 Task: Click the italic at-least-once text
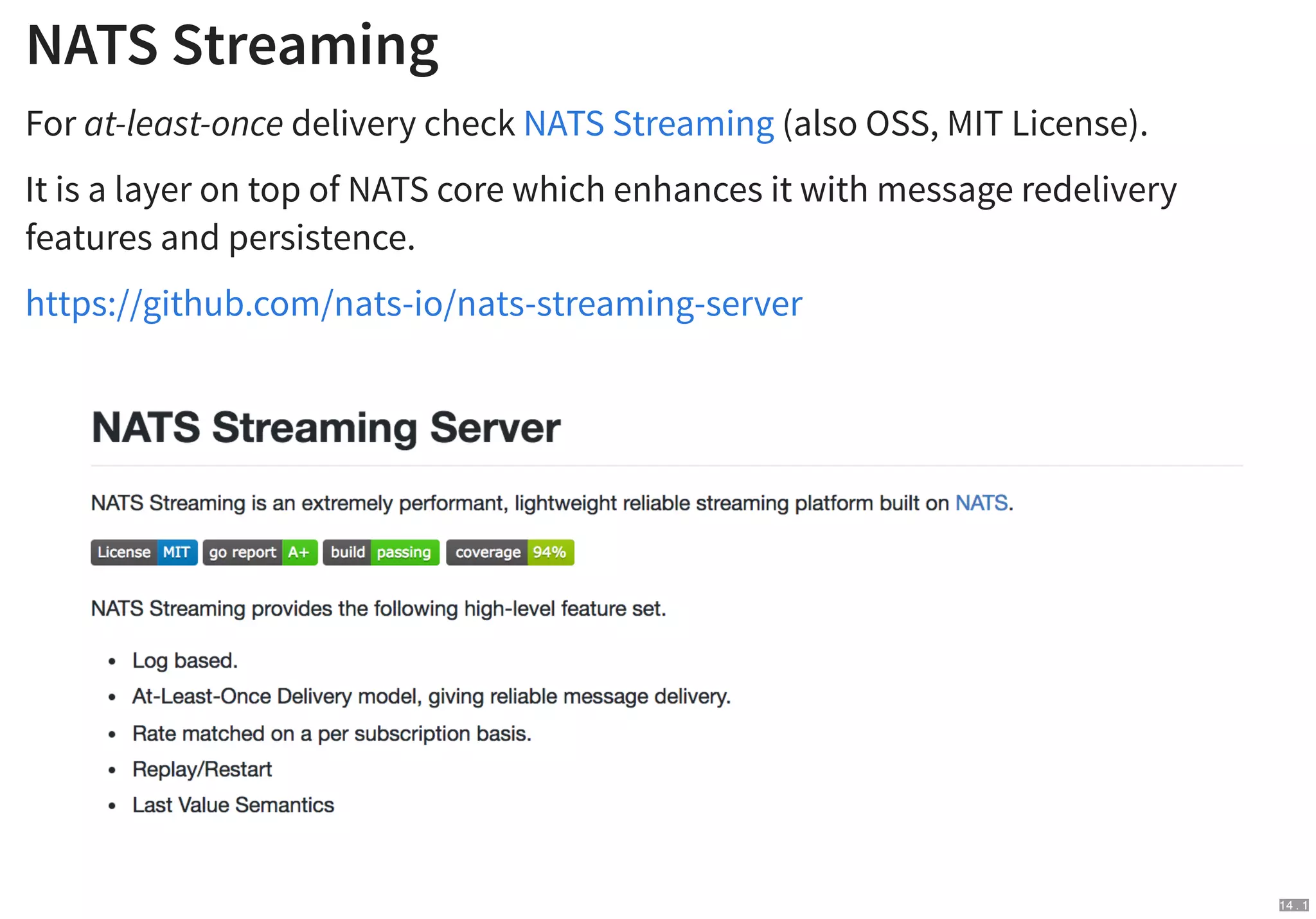tap(184, 123)
